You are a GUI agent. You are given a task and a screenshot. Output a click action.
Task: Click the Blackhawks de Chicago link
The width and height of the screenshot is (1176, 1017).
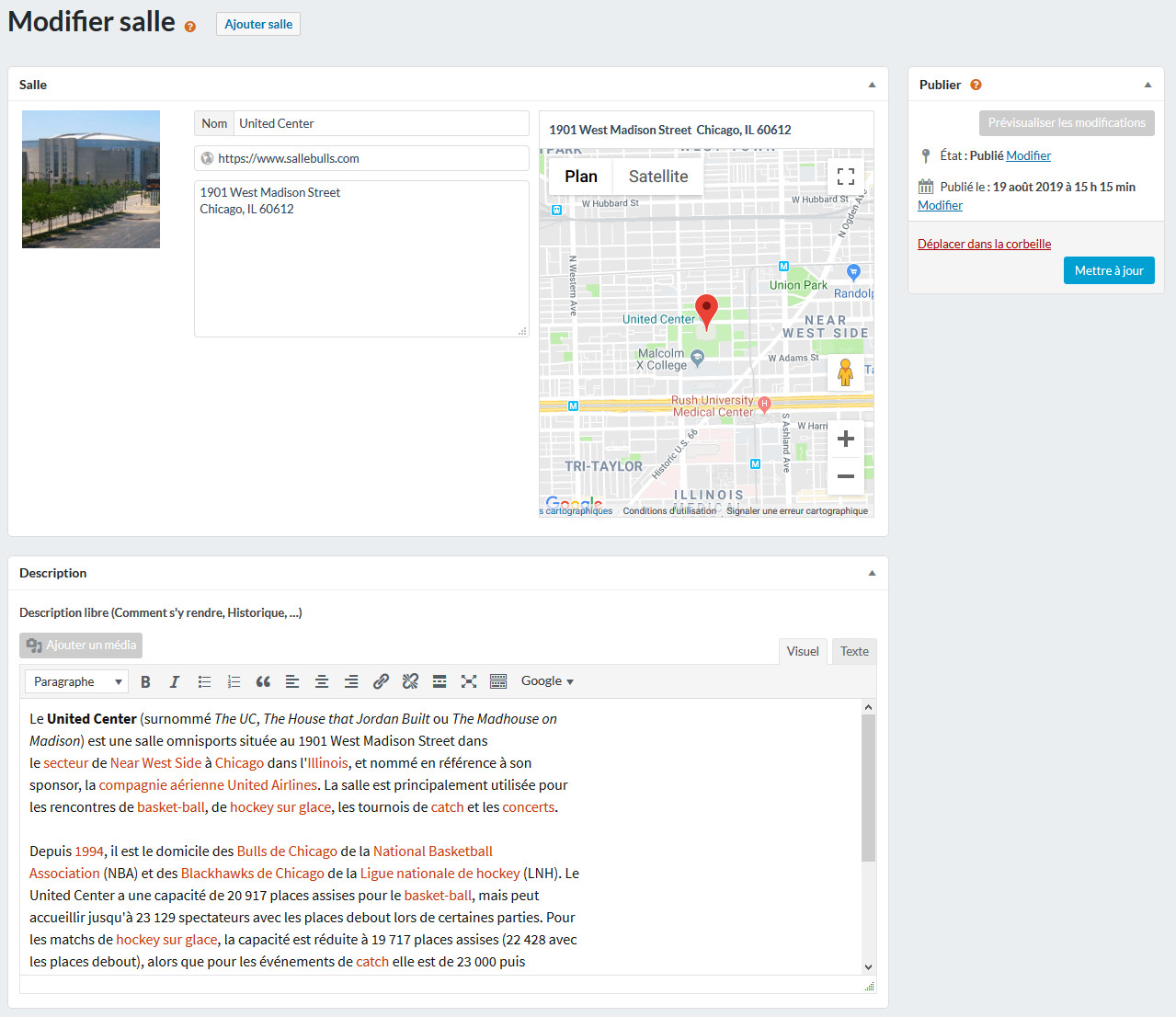click(x=253, y=874)
